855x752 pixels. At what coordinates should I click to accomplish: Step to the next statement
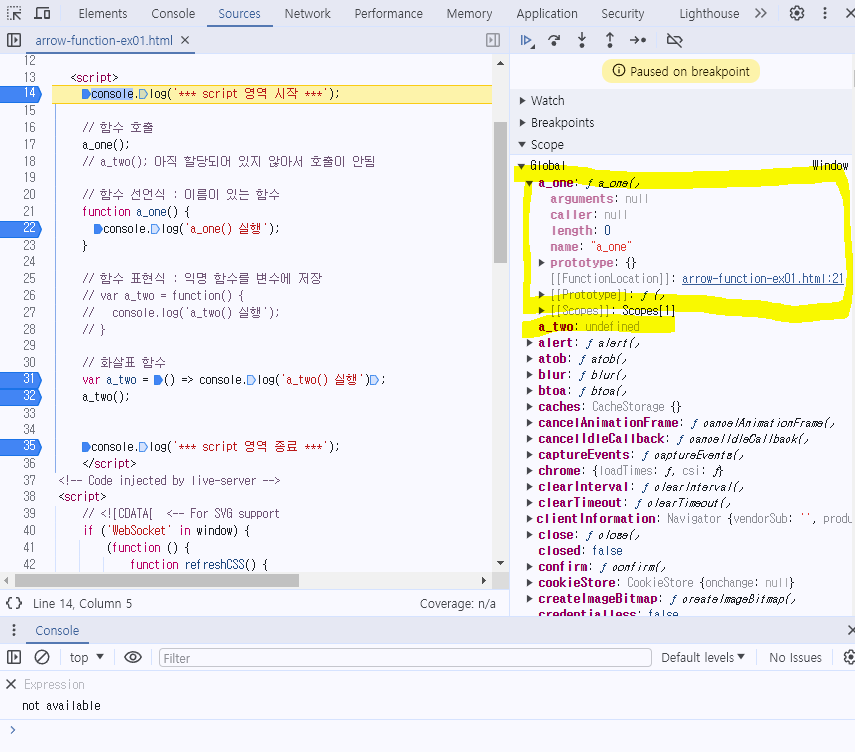[638, 40]
